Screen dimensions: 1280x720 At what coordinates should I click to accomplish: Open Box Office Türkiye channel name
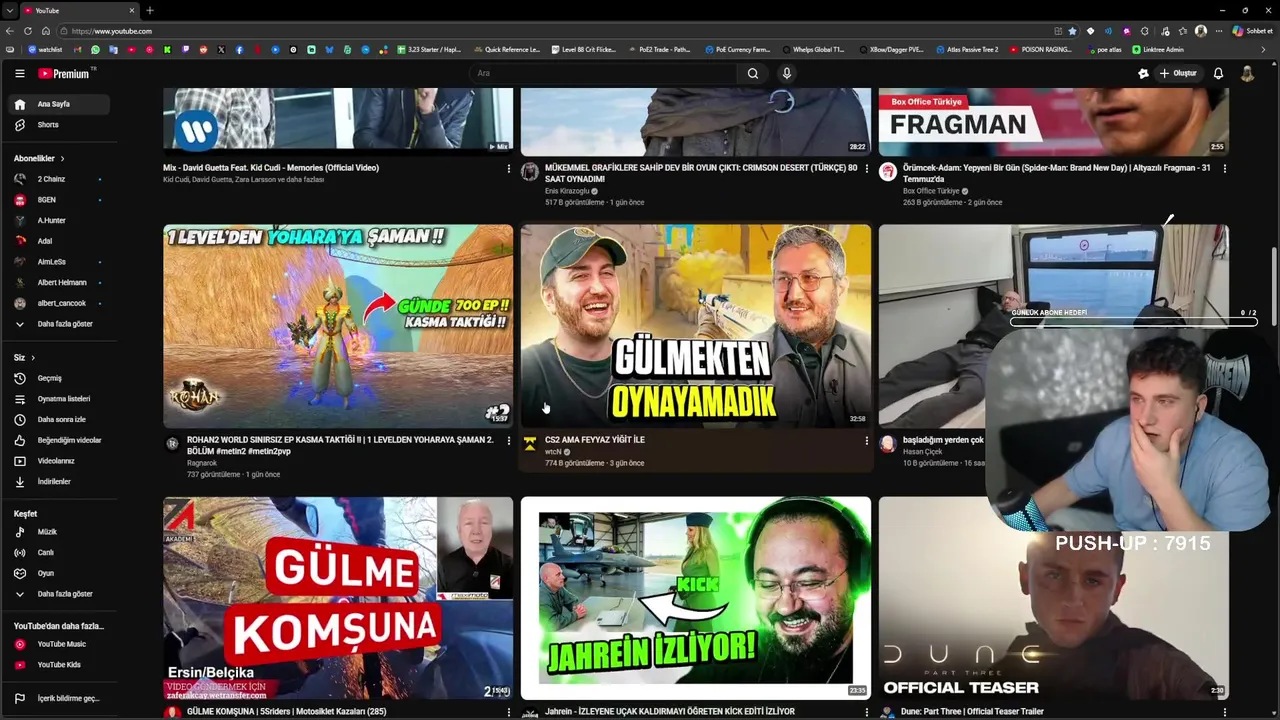click(931, 191)
